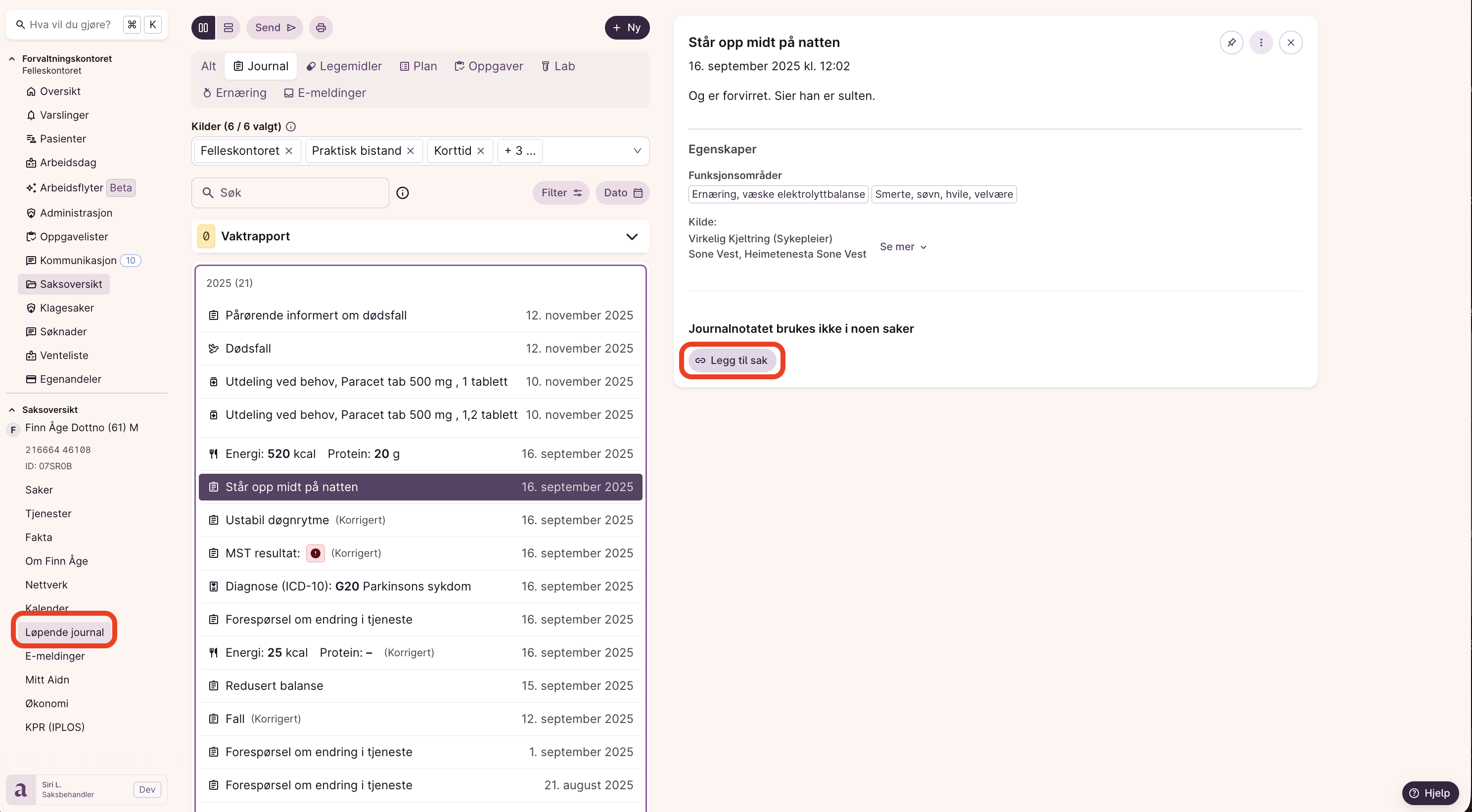Viewport: 1472px width, 812px height.
Task: Click the info icon next to search
Action: point(402,192)
